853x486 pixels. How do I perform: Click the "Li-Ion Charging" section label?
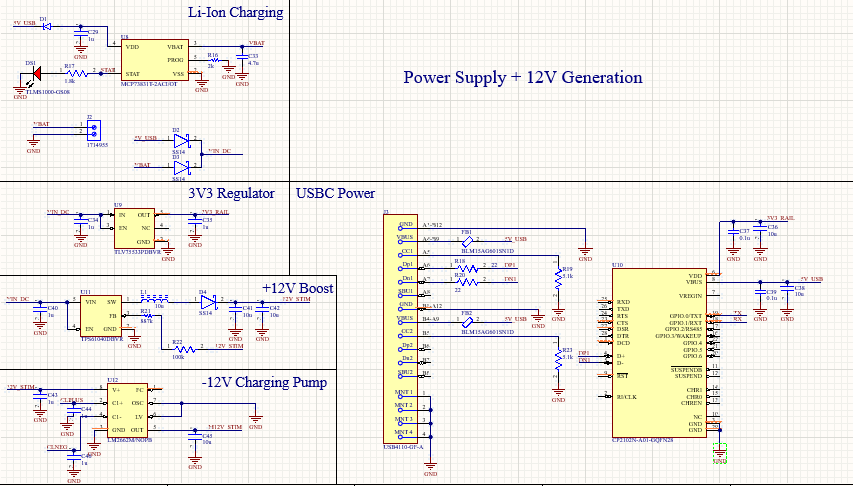[235, 12]
